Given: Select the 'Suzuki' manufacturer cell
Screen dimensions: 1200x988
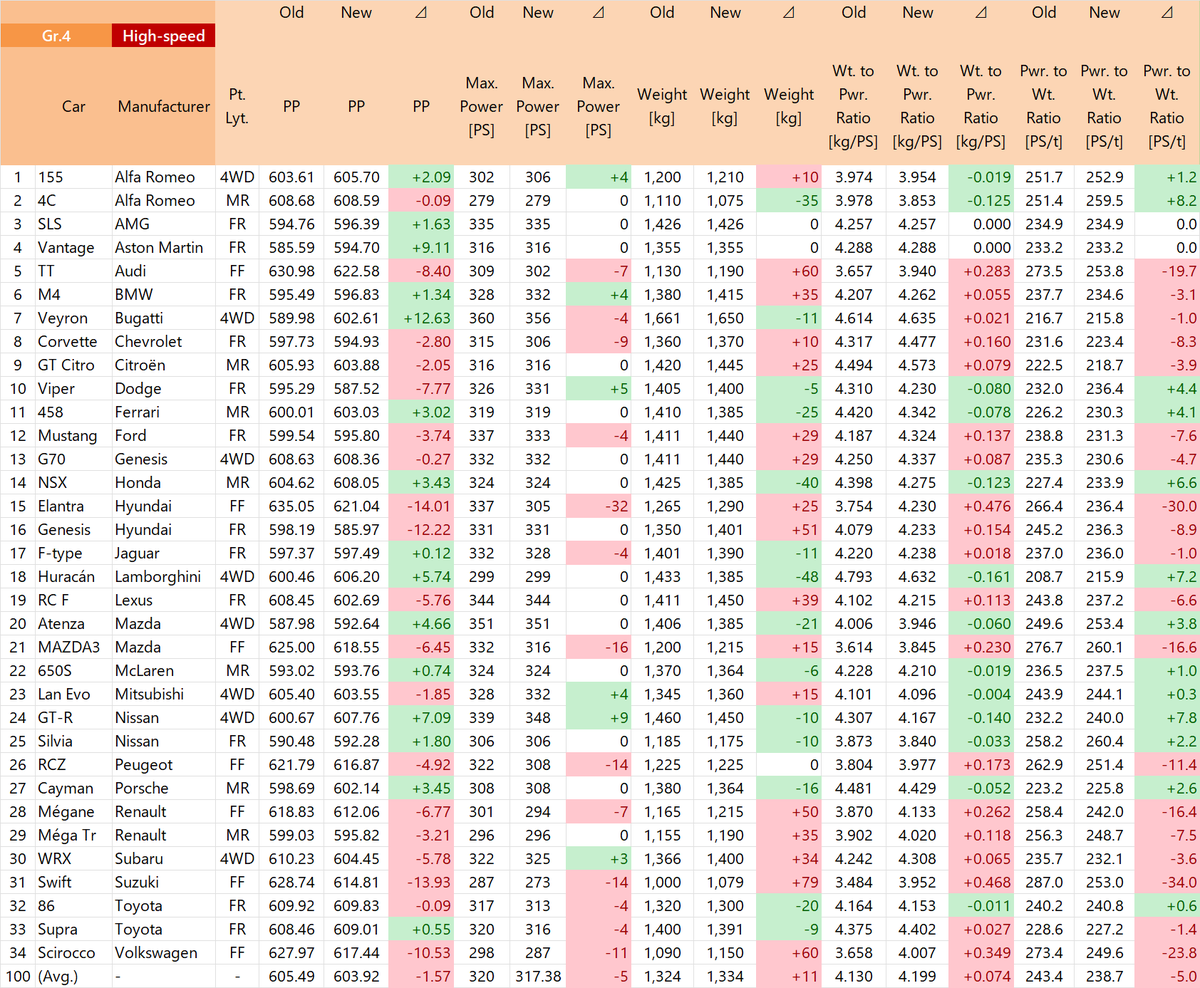Looking at the screenshot, I should pyautogui.click(x=164, y=882).
